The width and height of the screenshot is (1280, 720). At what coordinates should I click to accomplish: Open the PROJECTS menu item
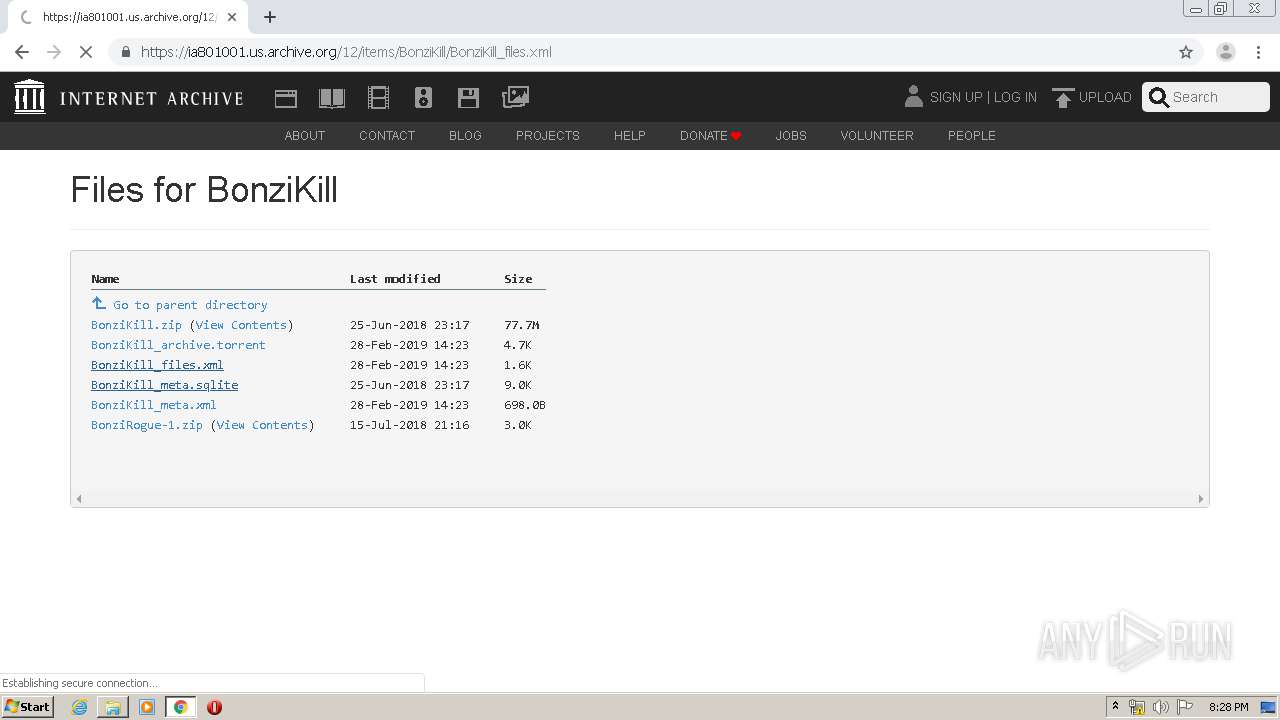click(x=548, y=136)
